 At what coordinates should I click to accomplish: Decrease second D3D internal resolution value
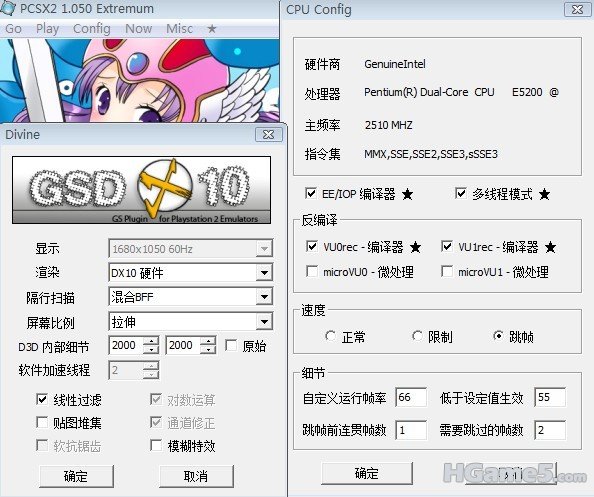[x=208, y=350]
